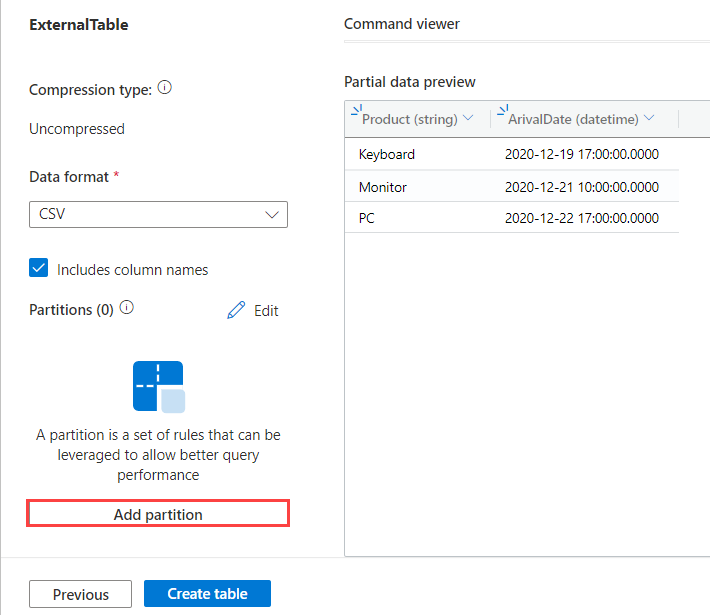Expand the ArivalDate (datetime) column chevron
This screenshot has height=615, width=710.
click(x=649, y=118)
